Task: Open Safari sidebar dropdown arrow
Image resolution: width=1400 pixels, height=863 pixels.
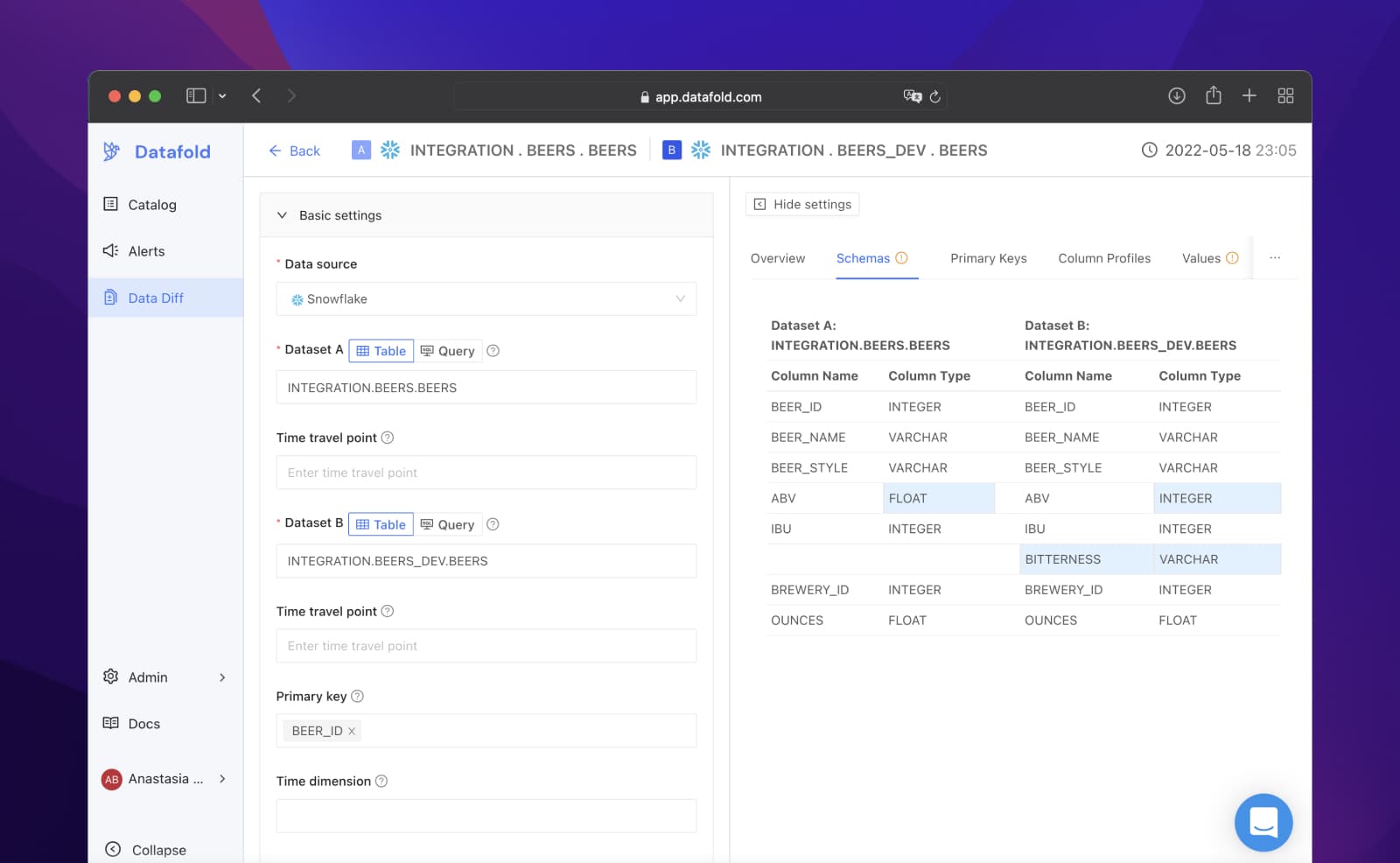Action: pyautogui.click(x=222, y=96)
